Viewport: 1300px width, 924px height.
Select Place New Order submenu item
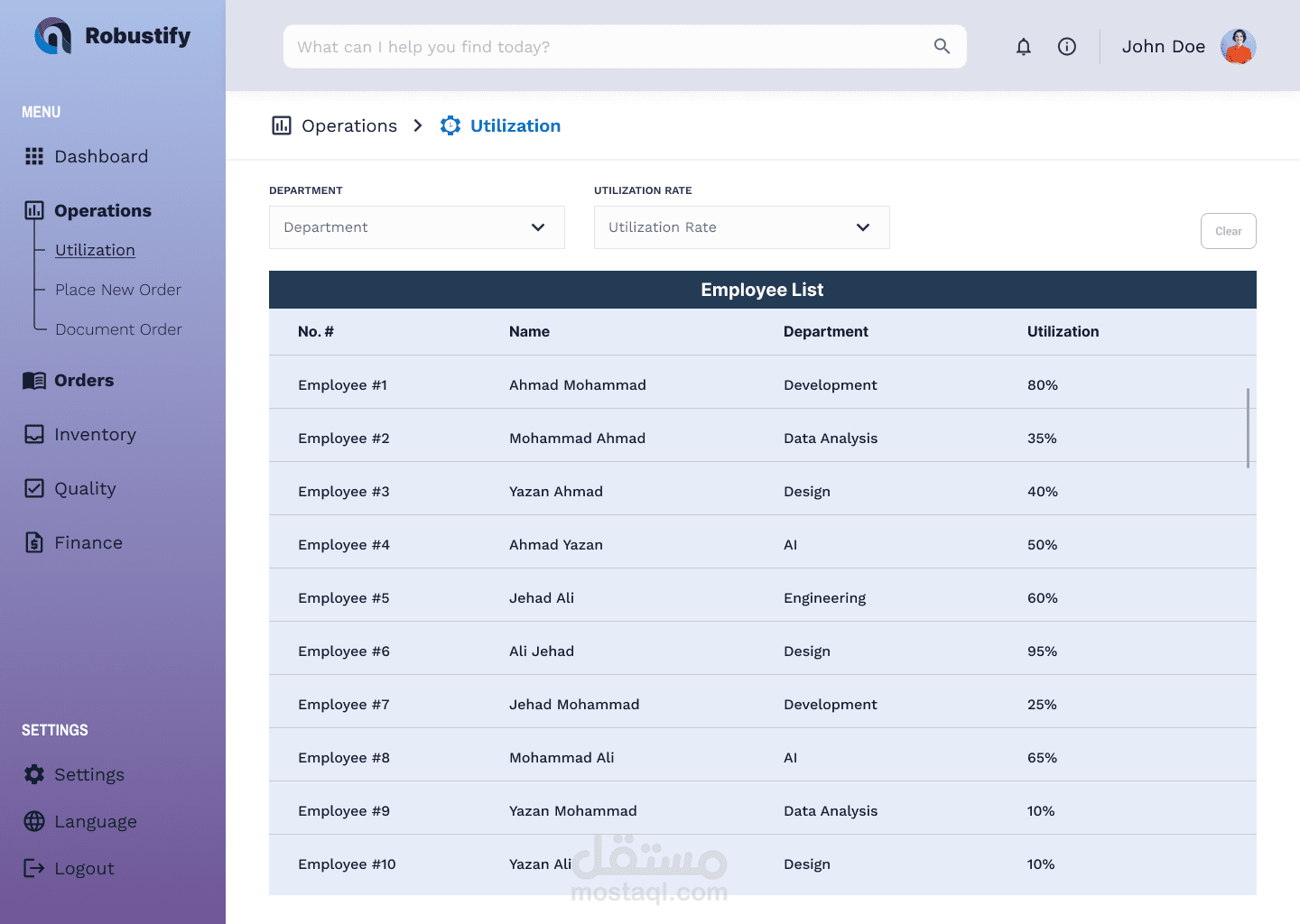coord(118,290)
